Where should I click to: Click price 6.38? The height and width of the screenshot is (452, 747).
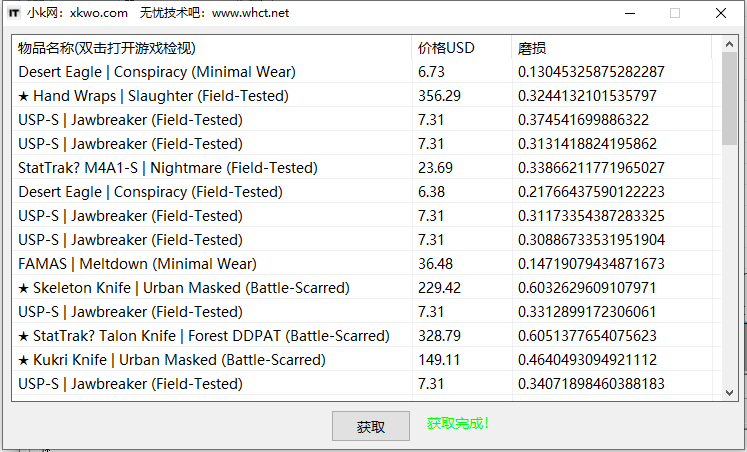coord(431,191)
